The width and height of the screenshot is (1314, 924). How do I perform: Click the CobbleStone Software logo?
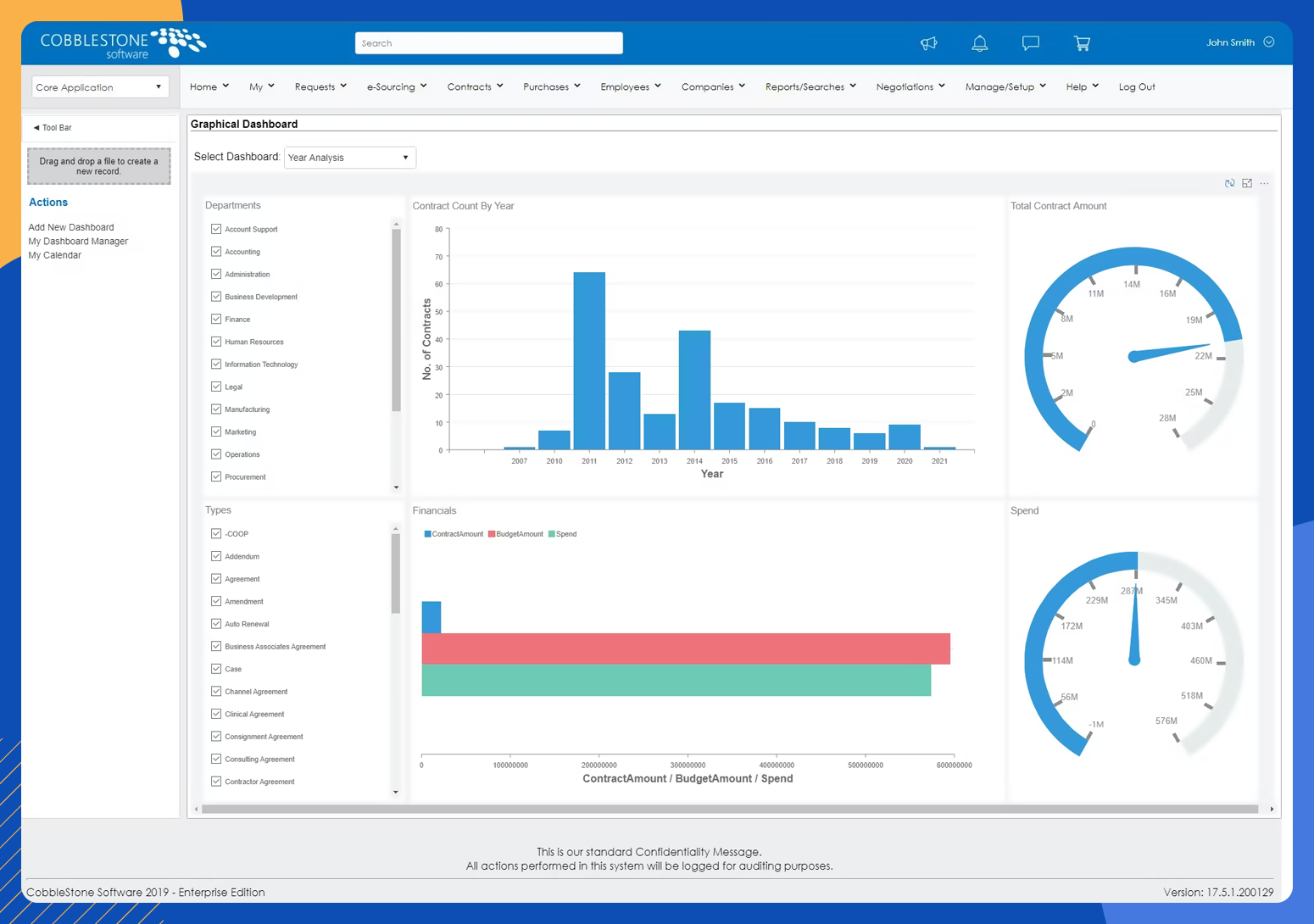point(119,43)
